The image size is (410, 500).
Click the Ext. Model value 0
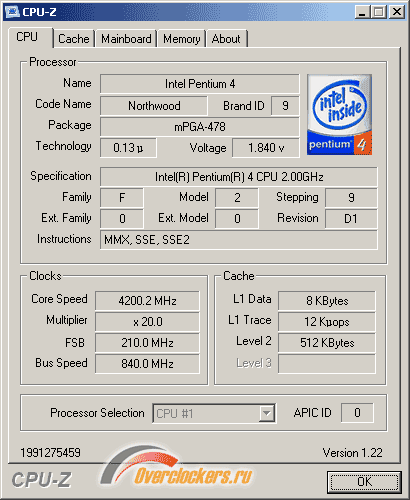coord(237,219)
